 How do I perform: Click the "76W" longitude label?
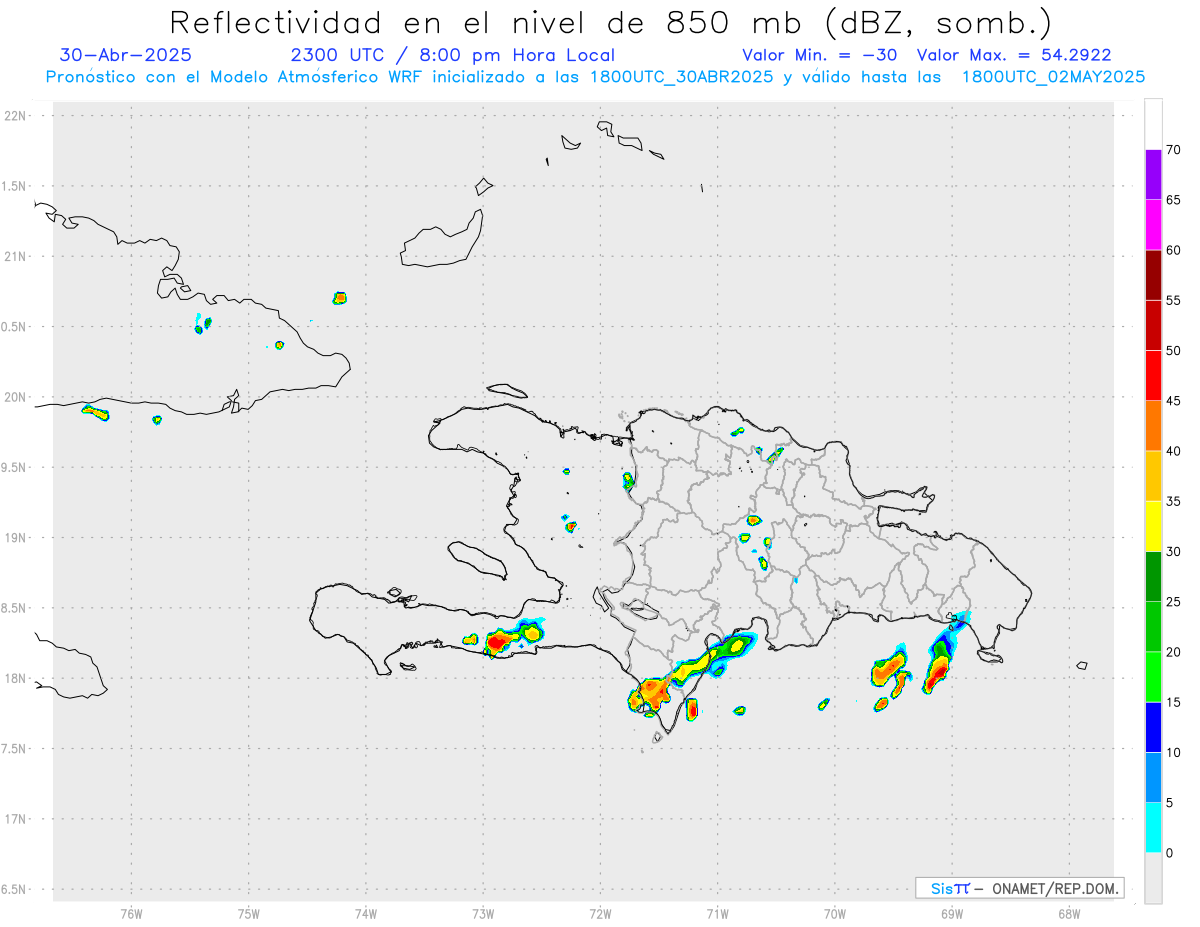131,914
